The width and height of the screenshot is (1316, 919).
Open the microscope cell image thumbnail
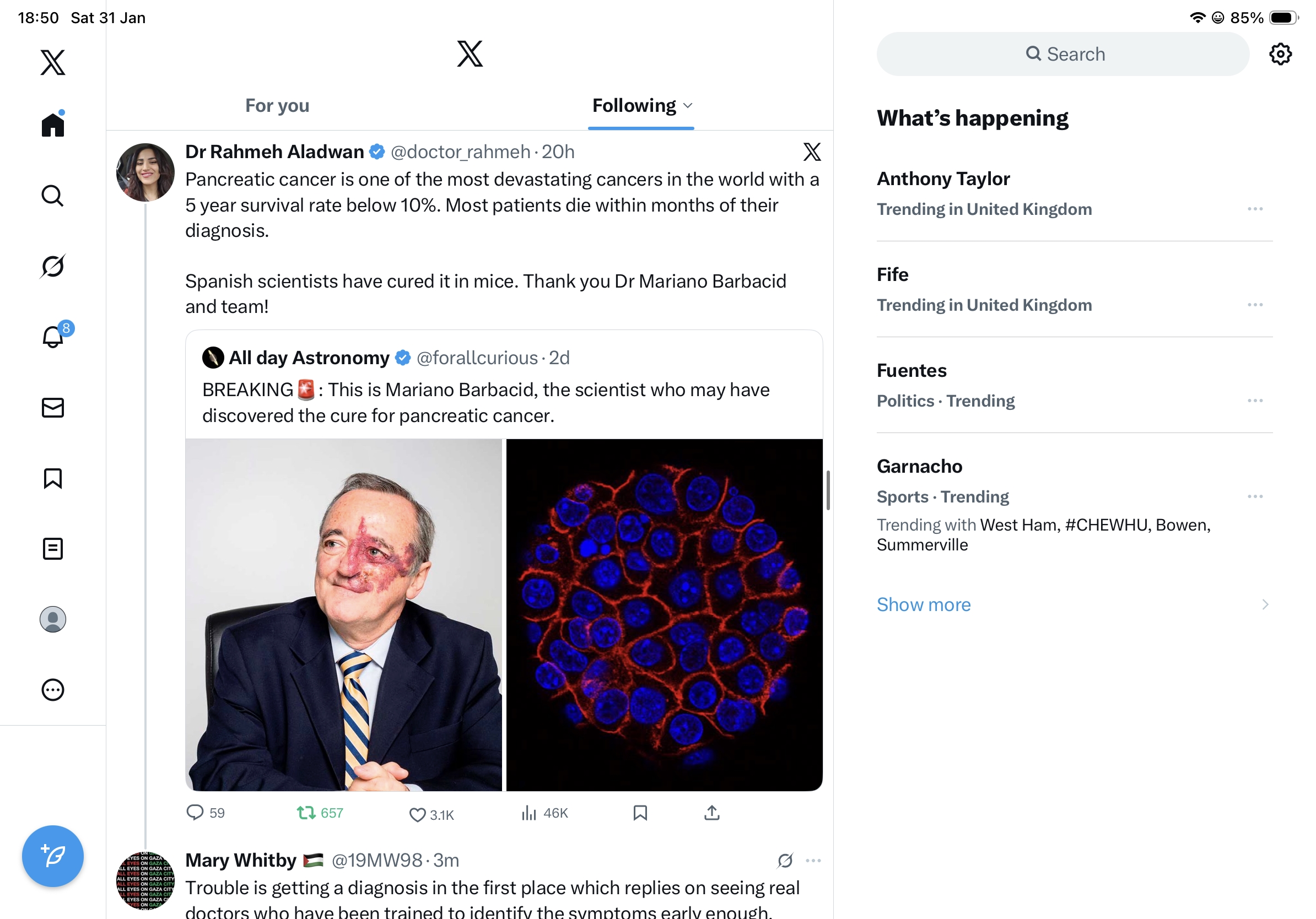click(664, 614)
